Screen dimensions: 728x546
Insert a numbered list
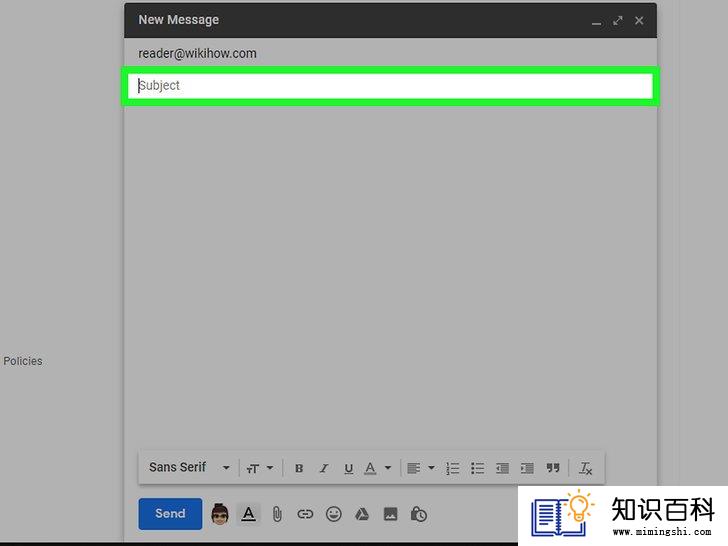(x=452, y=468)
